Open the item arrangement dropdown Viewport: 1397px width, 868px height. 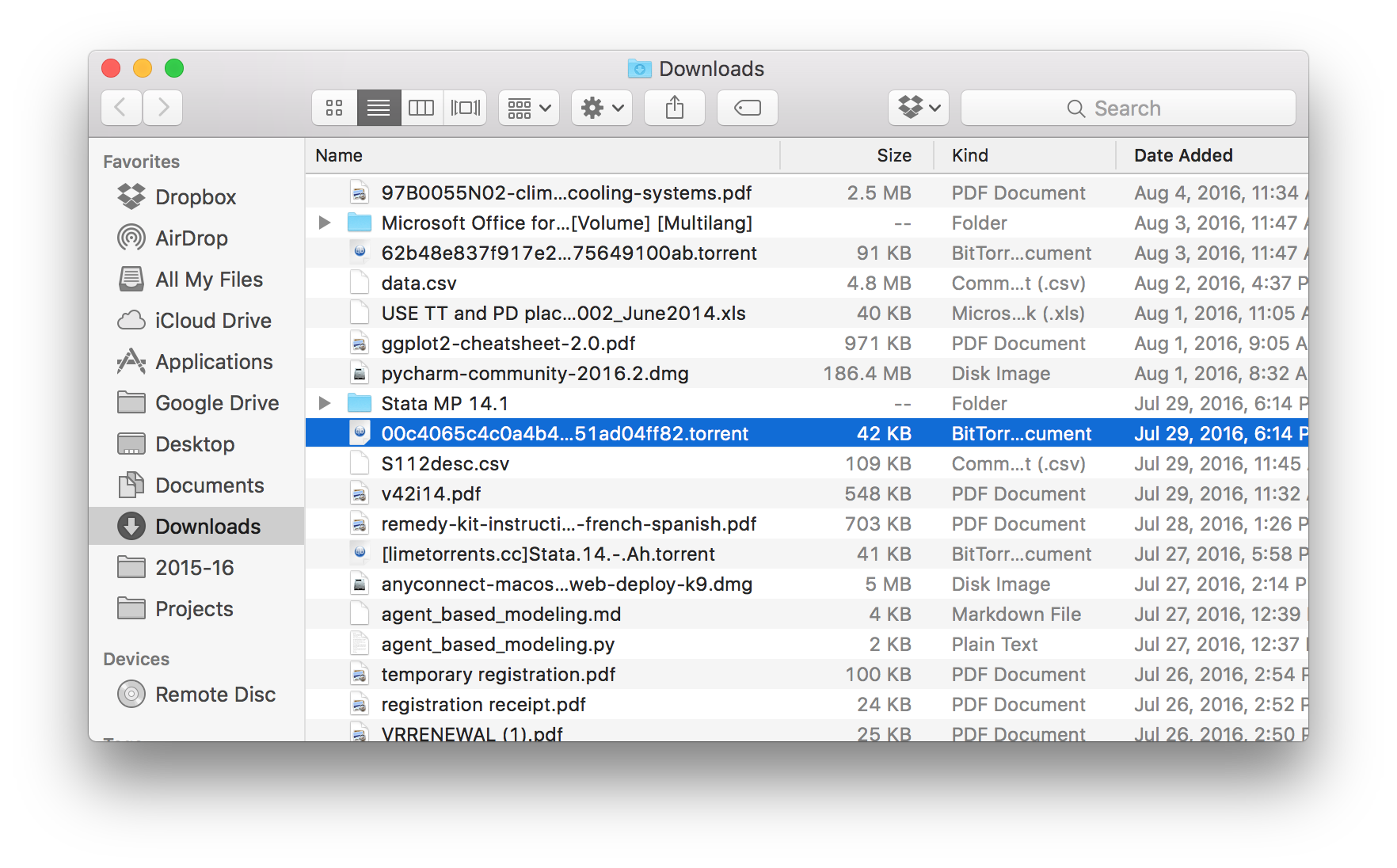(x=529, y=108)
